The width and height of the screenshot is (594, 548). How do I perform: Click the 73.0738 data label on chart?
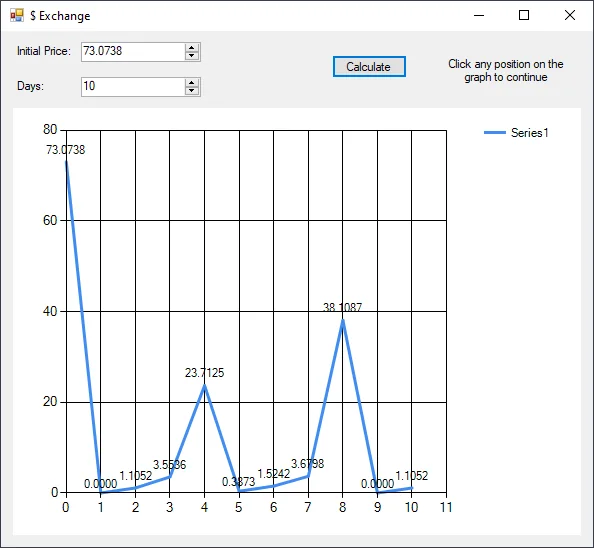coord(66,150)
